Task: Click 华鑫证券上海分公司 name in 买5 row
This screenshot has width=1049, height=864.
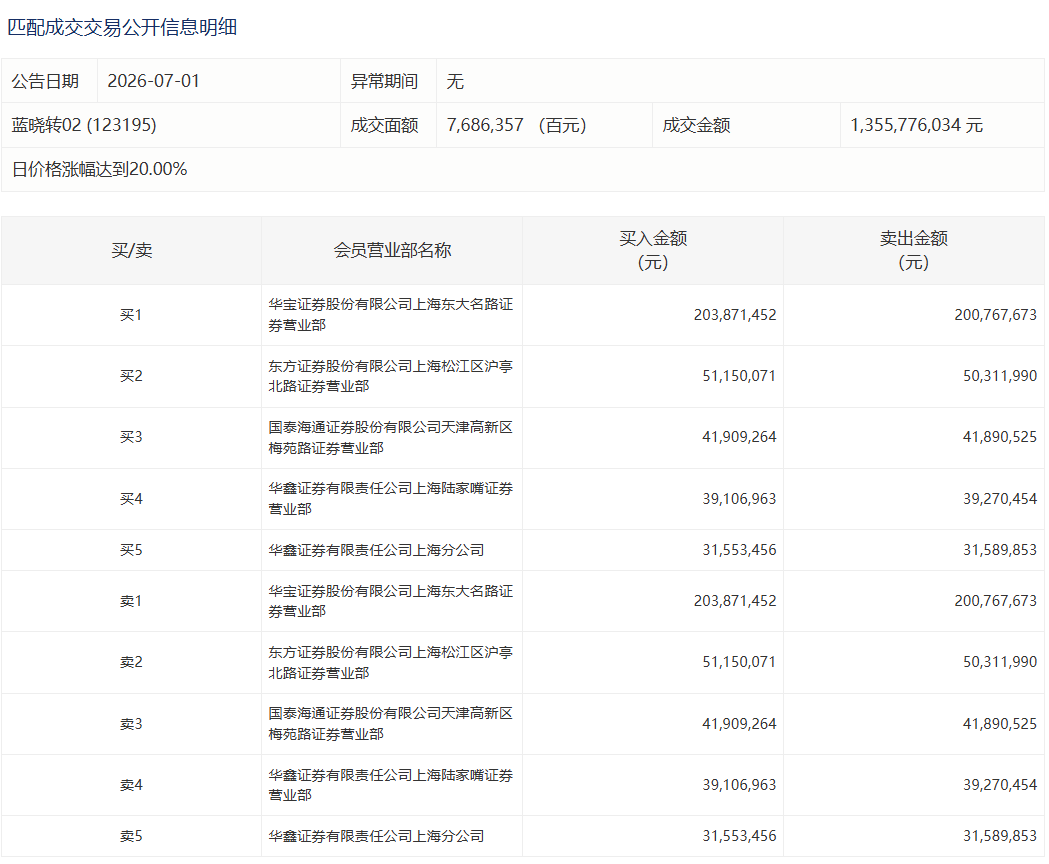Action: (x=376, y=550)
